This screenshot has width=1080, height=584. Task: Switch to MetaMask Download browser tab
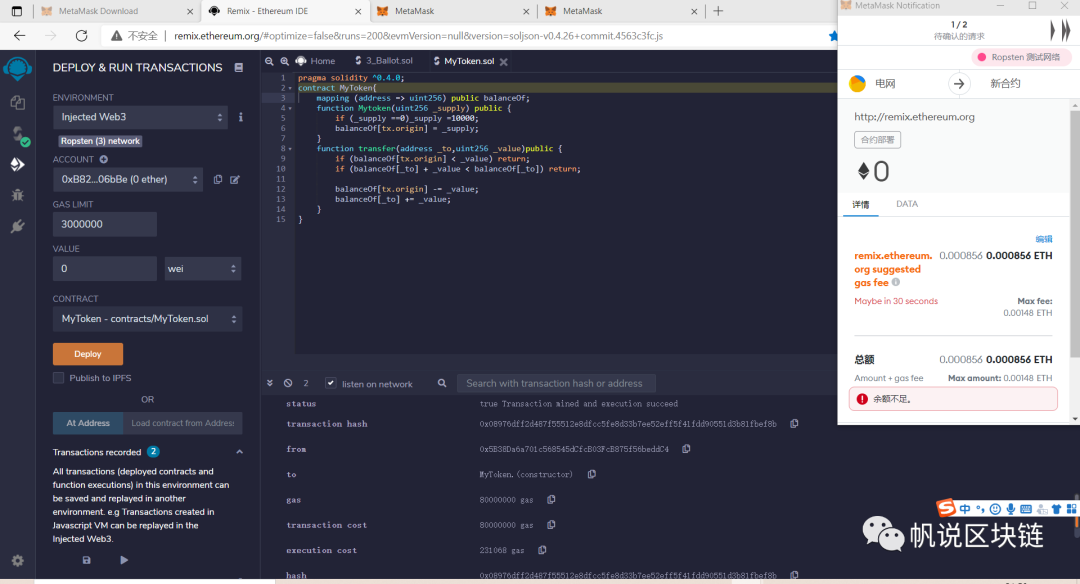coord(117,11)
